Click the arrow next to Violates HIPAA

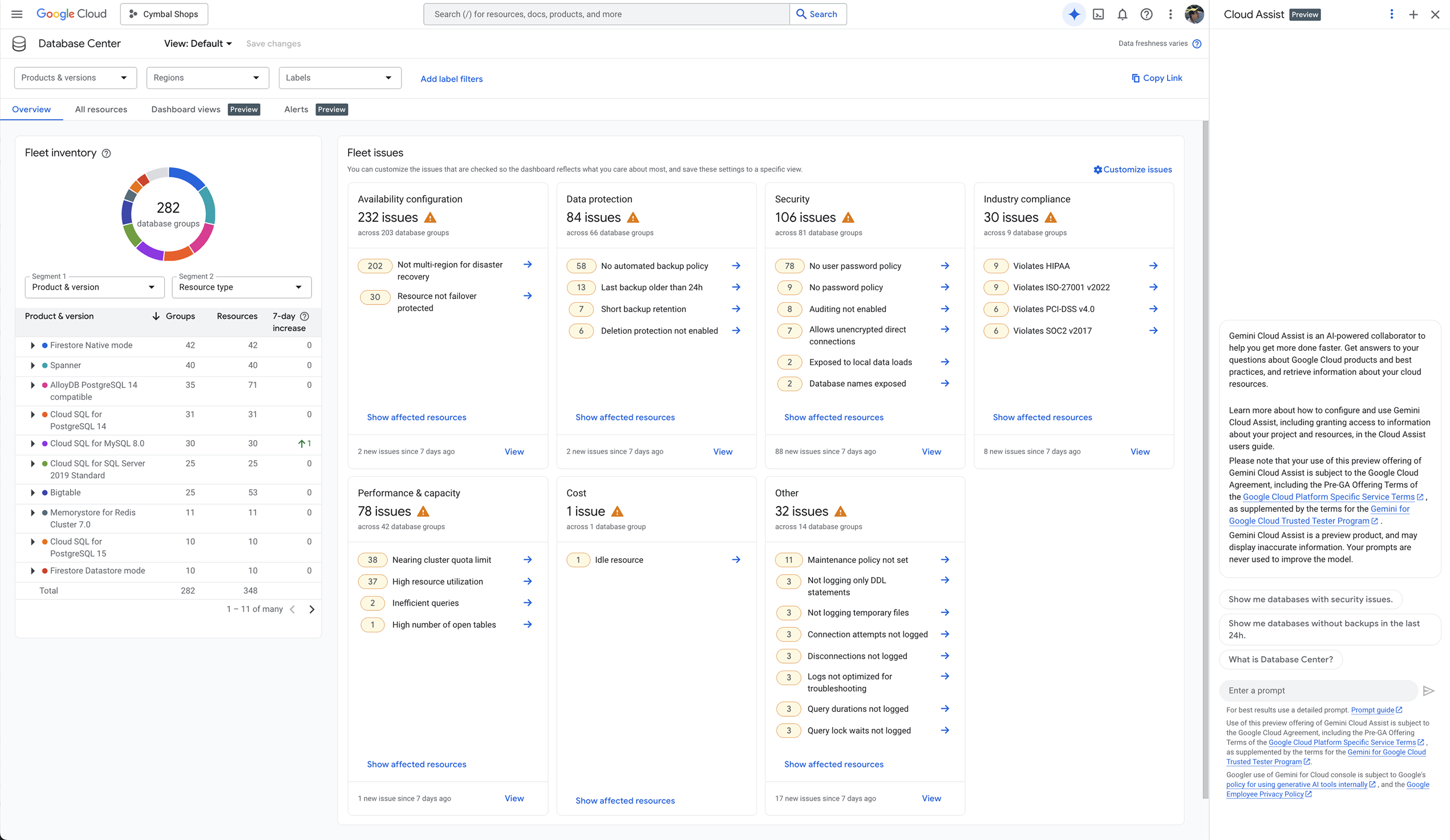[x=1153, y=266]
